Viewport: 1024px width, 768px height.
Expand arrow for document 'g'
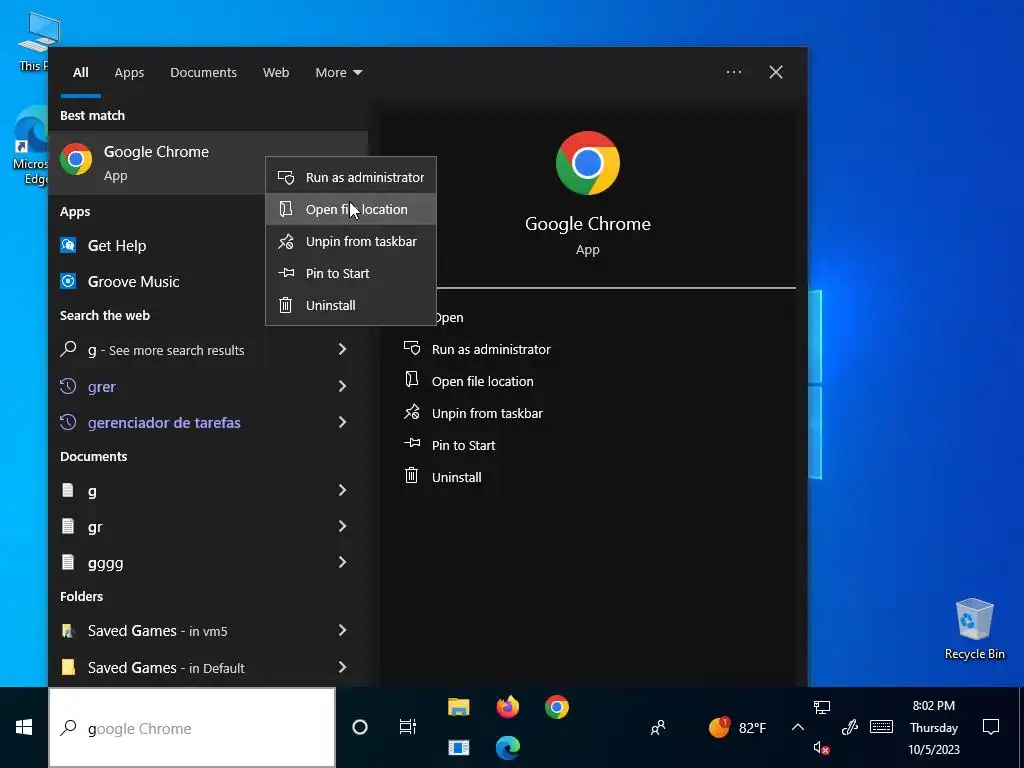(342, 490)
